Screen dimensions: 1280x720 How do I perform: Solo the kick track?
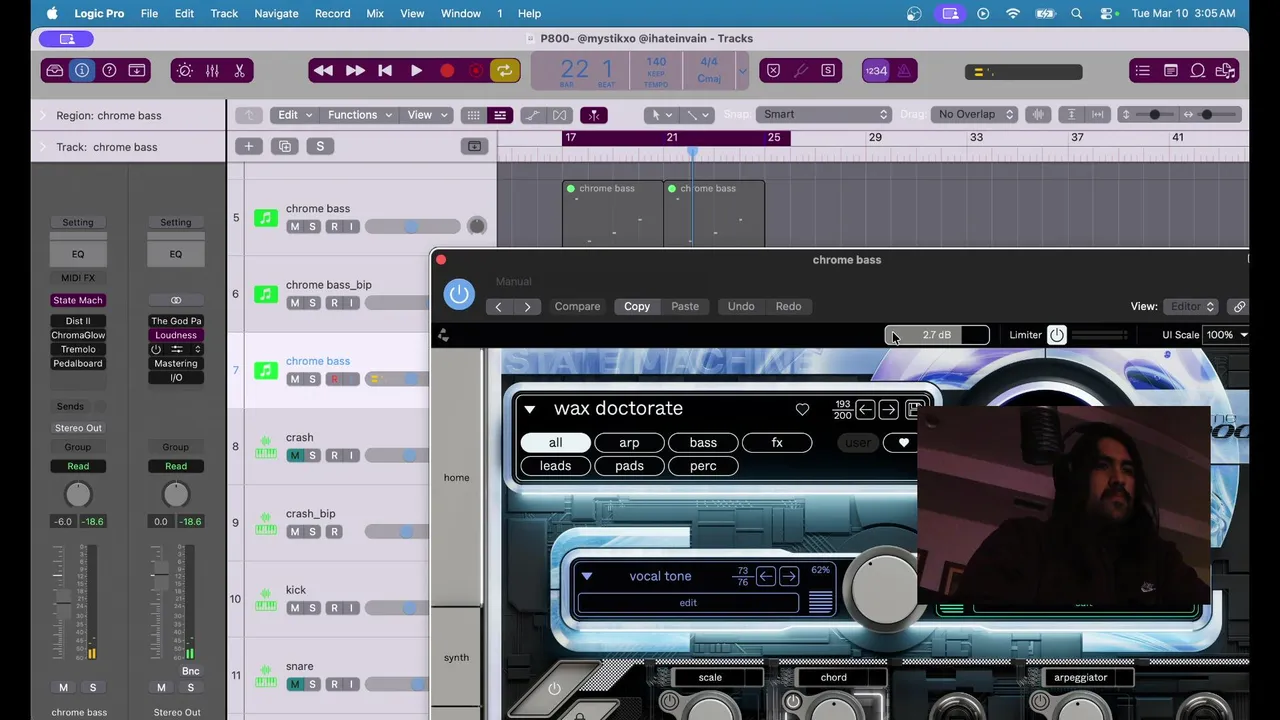[312, 608]
